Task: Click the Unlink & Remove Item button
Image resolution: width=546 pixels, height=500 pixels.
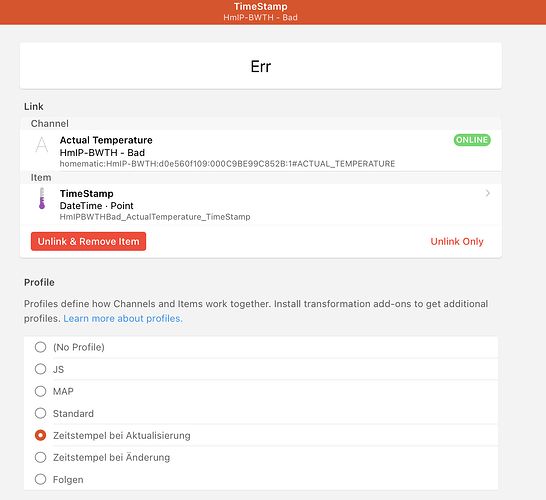Action: point(88,241)
